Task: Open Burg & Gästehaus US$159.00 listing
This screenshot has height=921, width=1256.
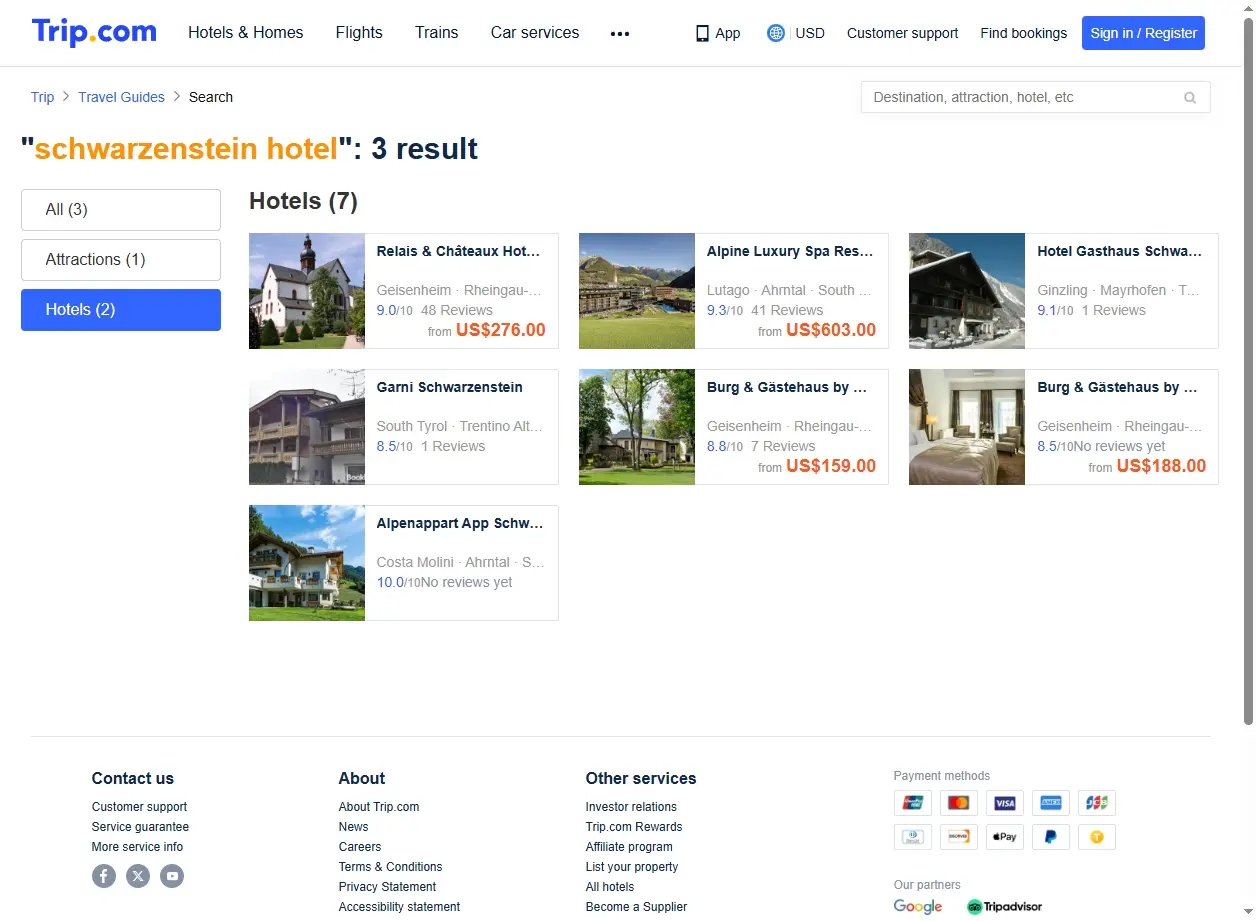Action: pos(734,427)
